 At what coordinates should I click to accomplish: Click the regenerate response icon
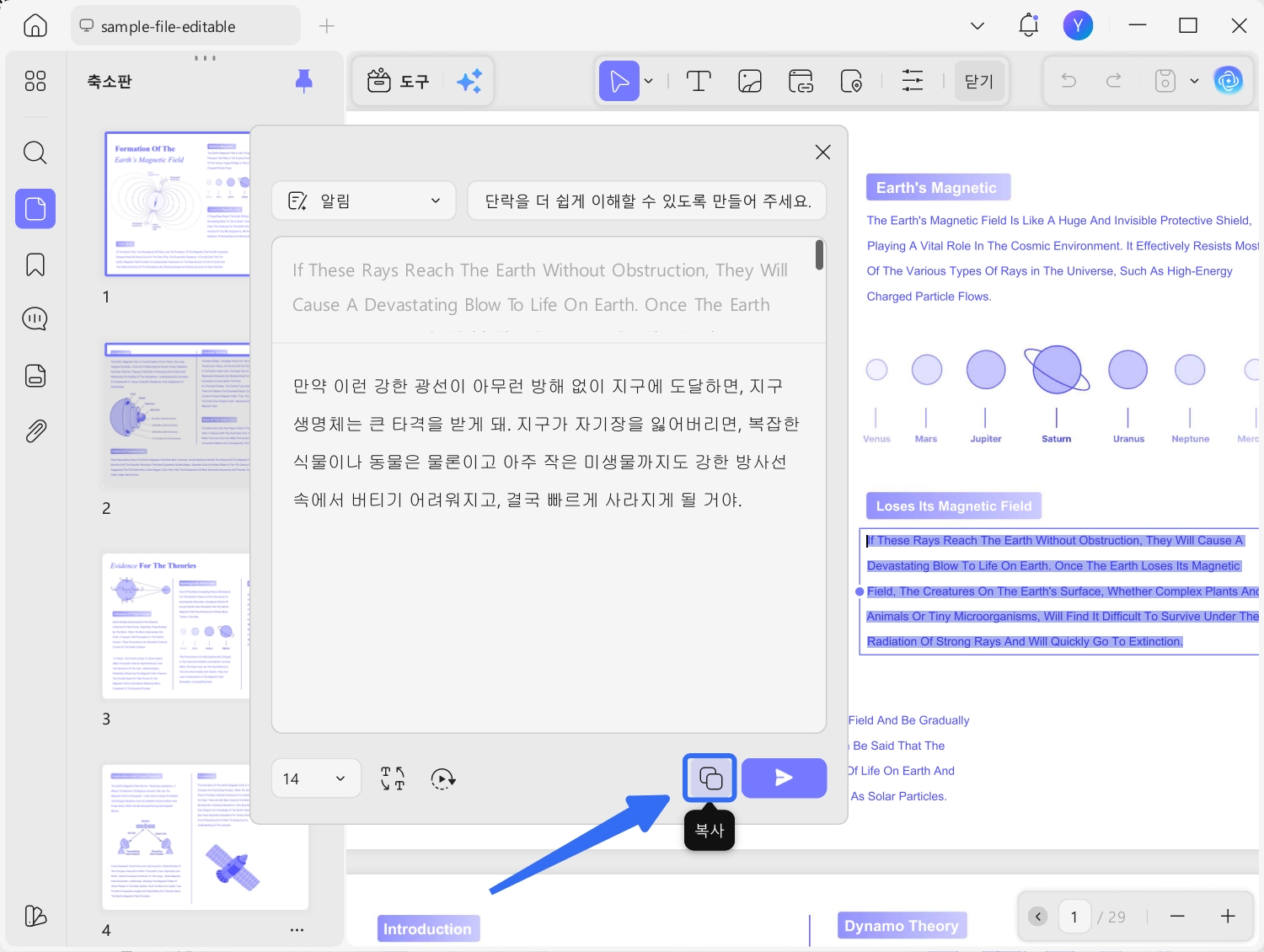(443, 778)
